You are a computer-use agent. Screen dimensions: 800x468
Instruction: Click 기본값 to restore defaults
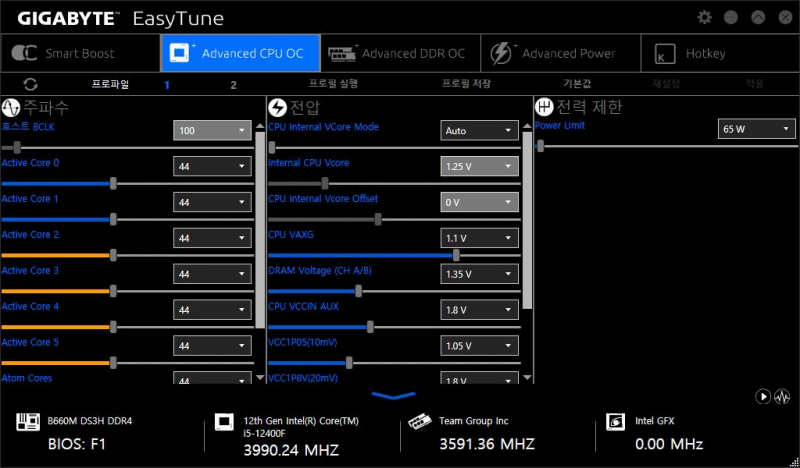tap(577, 84)
